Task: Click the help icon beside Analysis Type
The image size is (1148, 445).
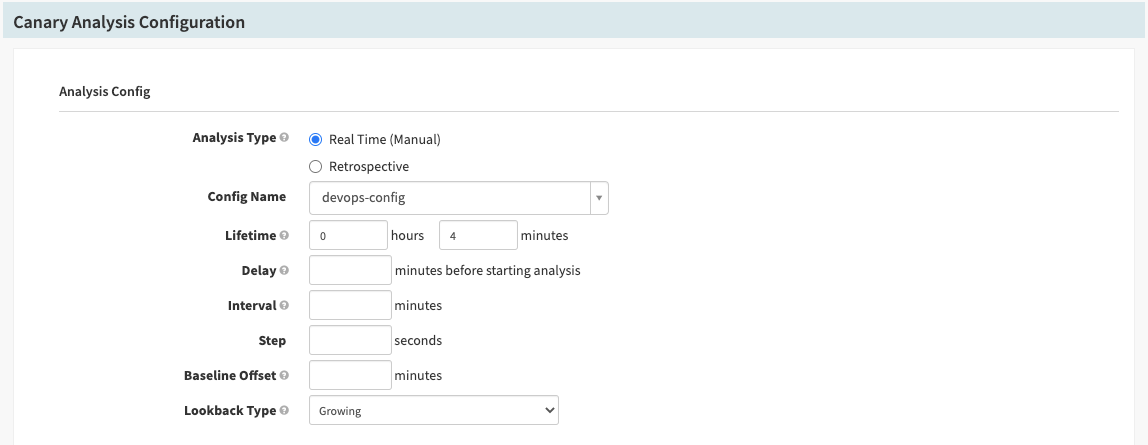Action: (x=285, y=138)
